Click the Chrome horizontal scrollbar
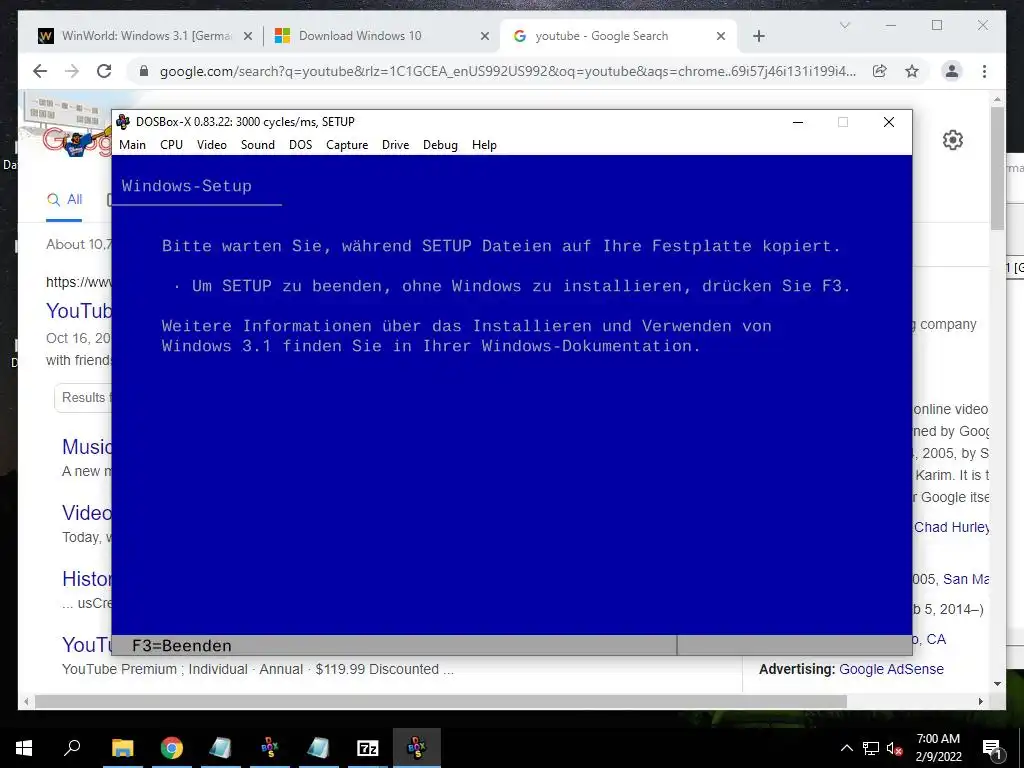This screenshot has width=1024, height=768. [x=441, y=701]
